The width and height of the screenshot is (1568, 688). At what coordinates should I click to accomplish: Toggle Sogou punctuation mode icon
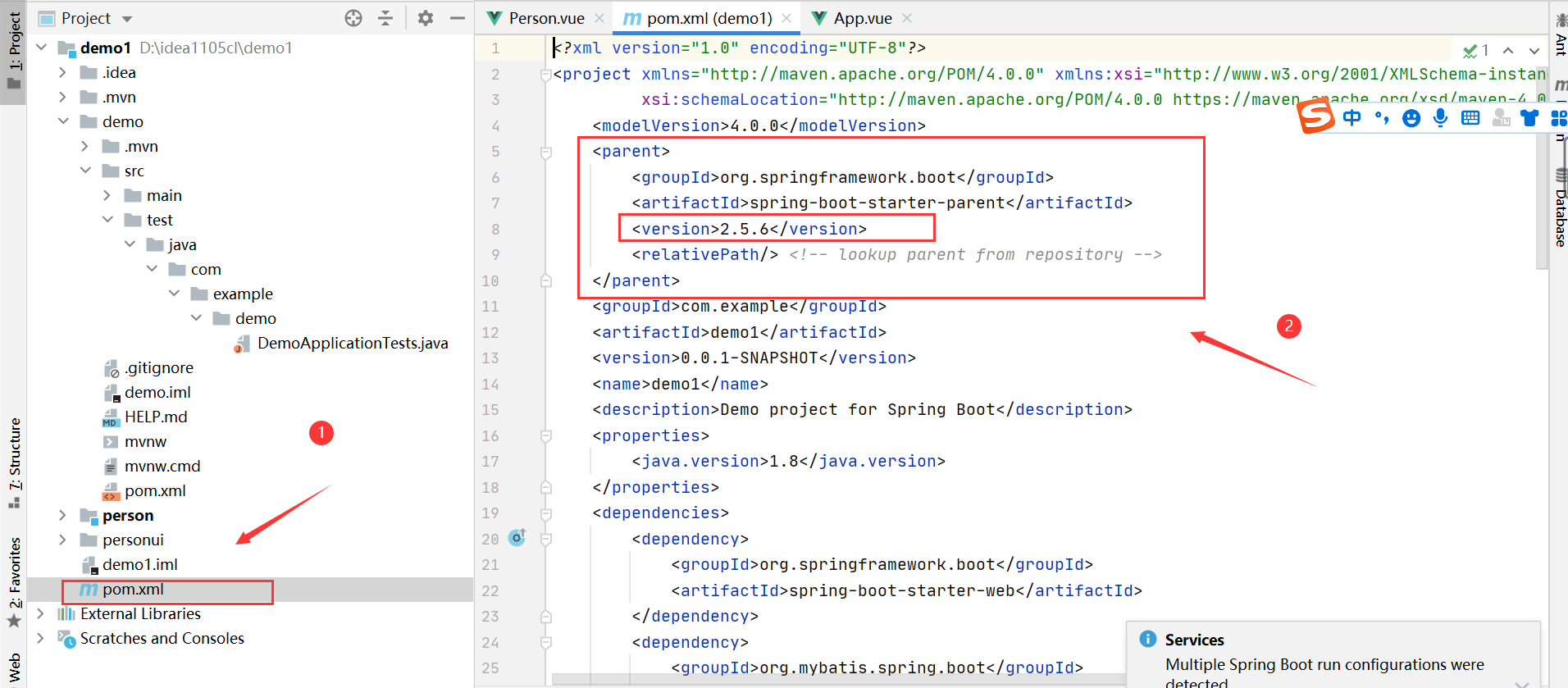point(1382,118)
